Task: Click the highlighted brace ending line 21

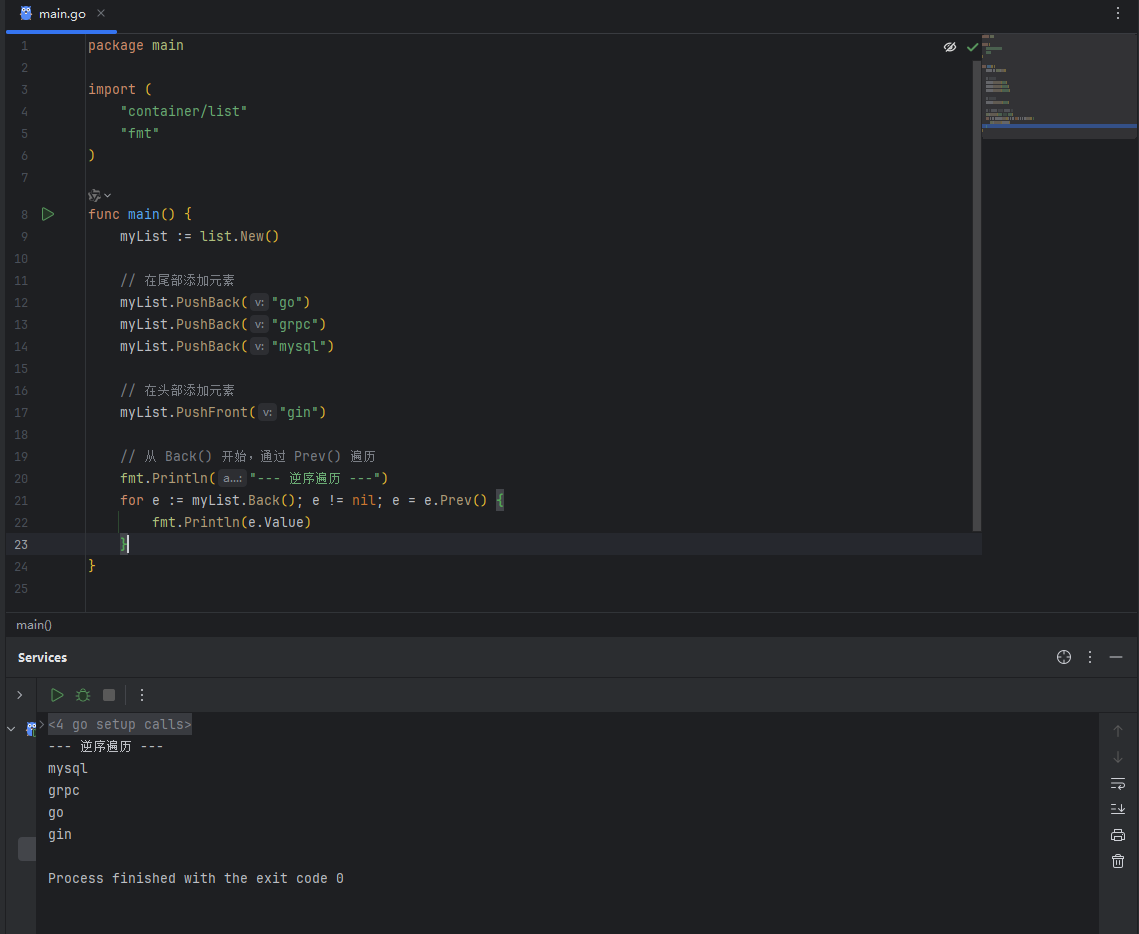Action: 500,500
